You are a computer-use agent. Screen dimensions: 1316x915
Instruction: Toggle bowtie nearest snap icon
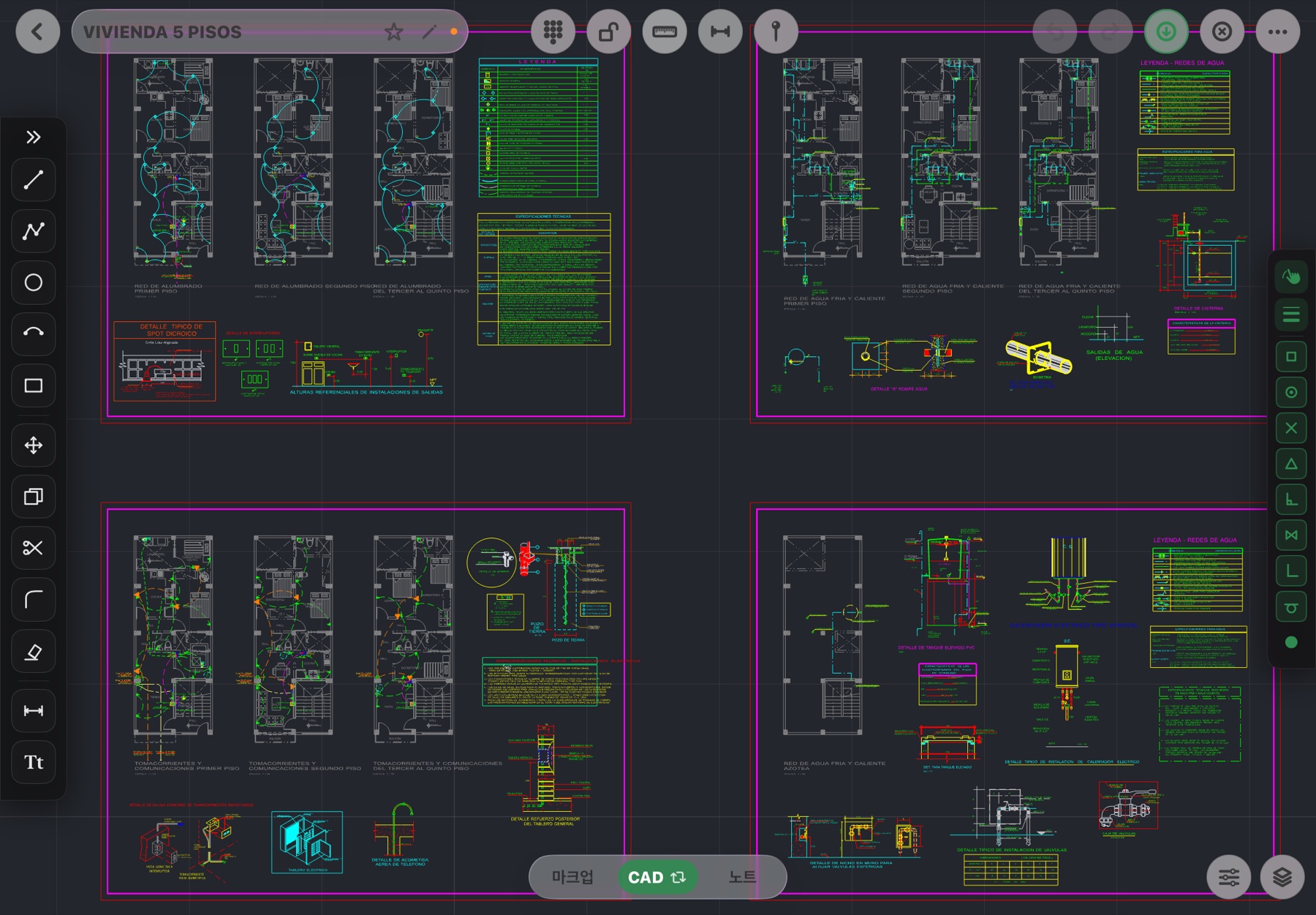(x=1291, y=535)
